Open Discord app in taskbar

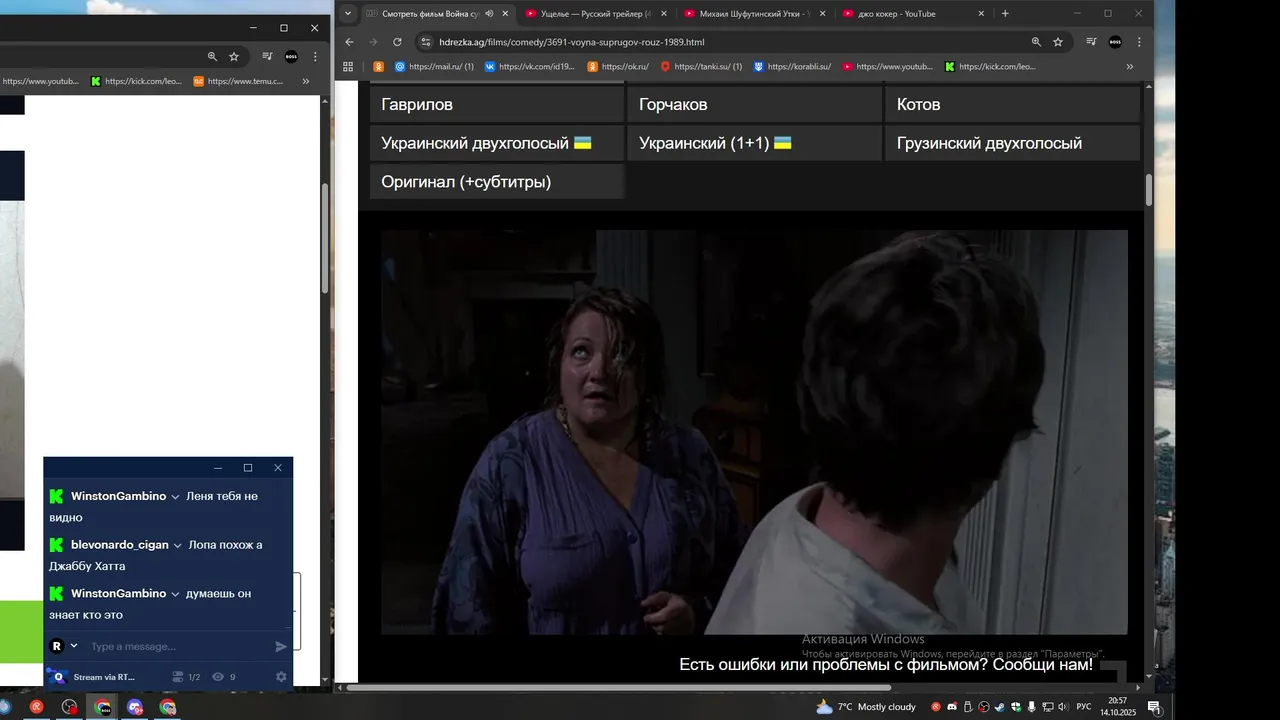[134, 707]
